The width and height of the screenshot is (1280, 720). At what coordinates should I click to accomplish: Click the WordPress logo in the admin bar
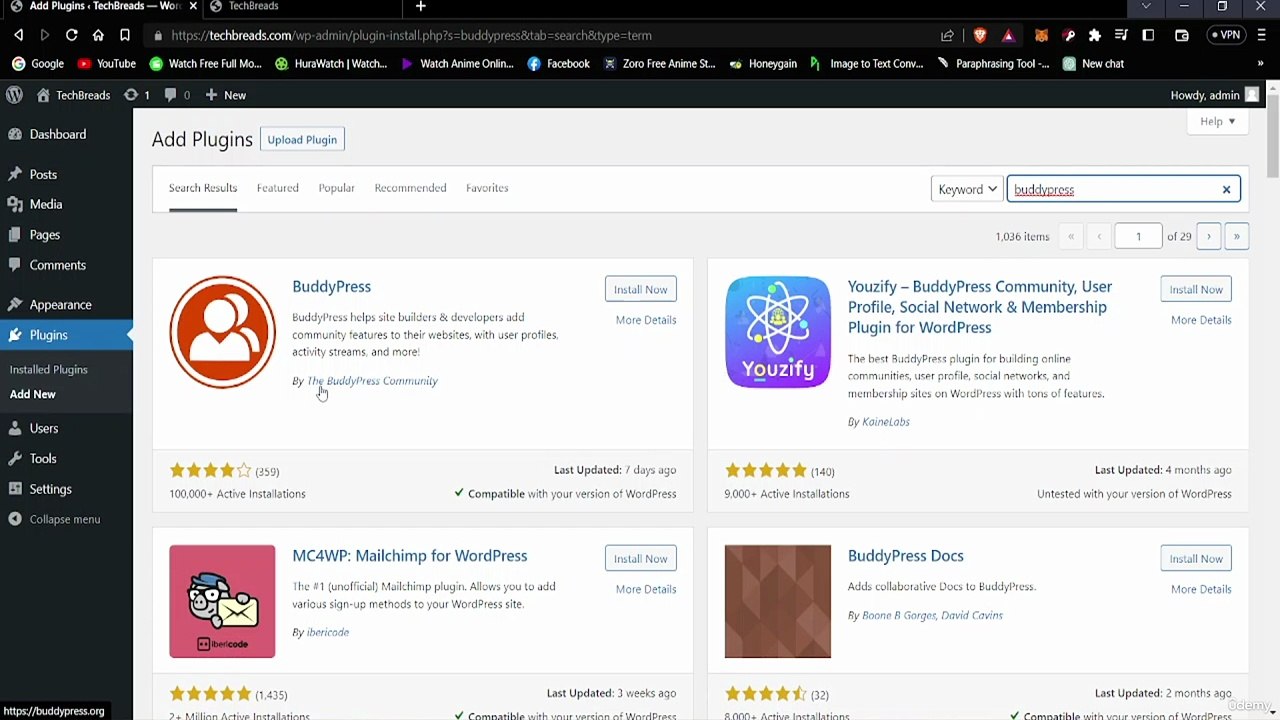[14, 95]
